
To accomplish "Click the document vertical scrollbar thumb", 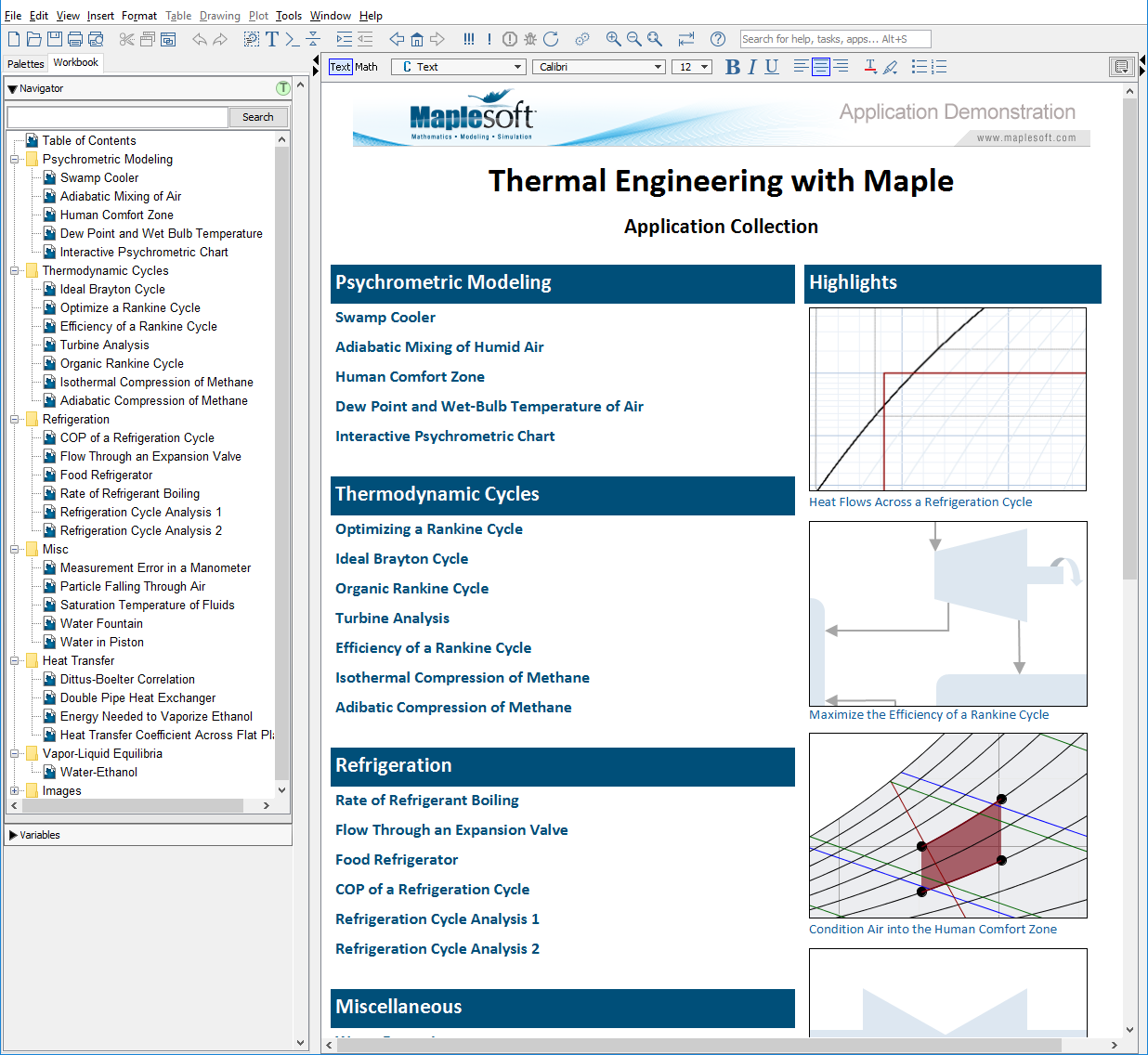I will [1129, 339].
